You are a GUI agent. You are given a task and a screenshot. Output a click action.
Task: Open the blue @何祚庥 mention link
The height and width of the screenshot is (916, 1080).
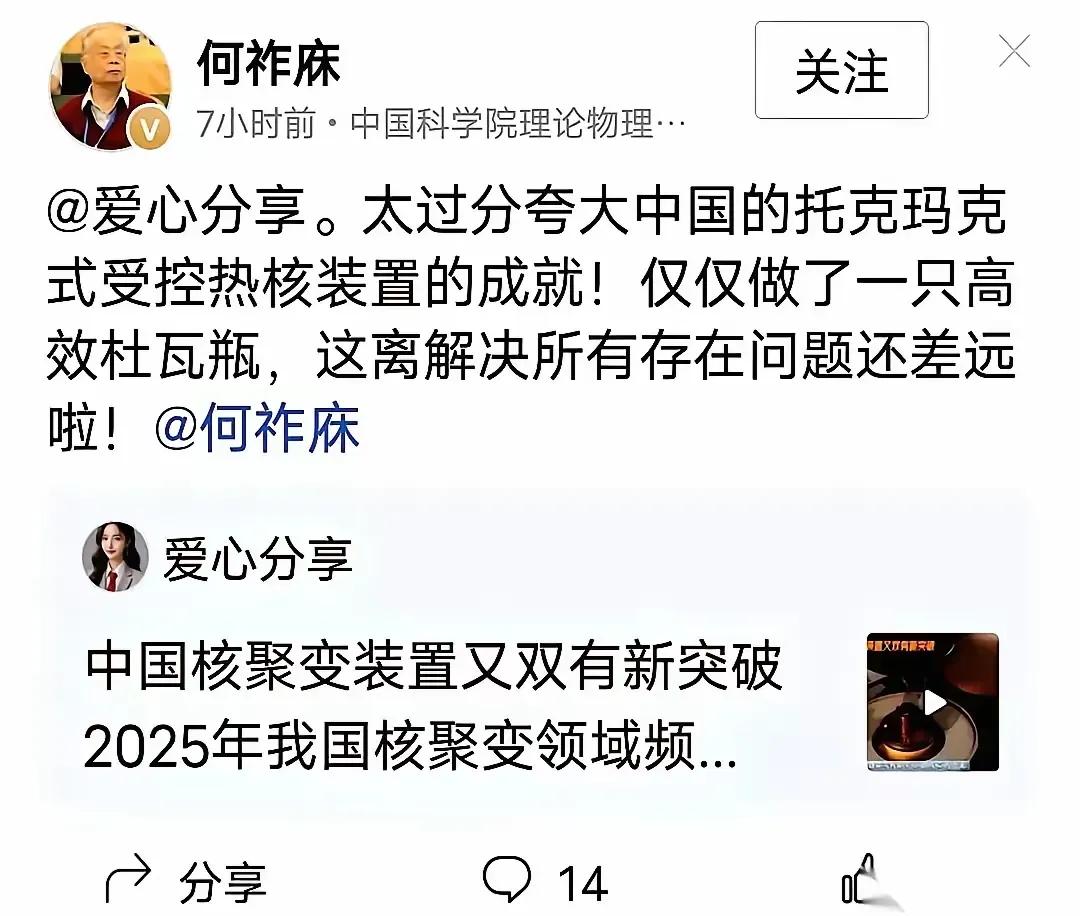pyautogui.click(x=257, y=428)
